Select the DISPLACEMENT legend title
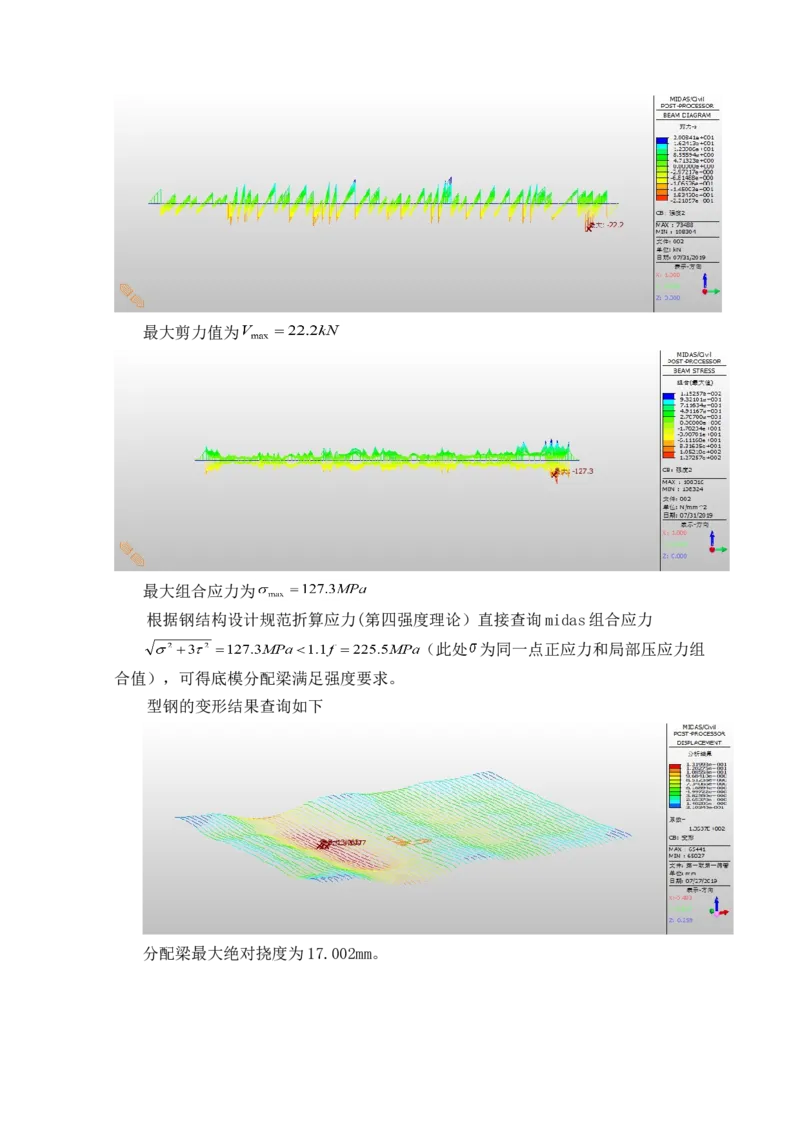The width and height of the screenshot is (800, 1132). 700,743
